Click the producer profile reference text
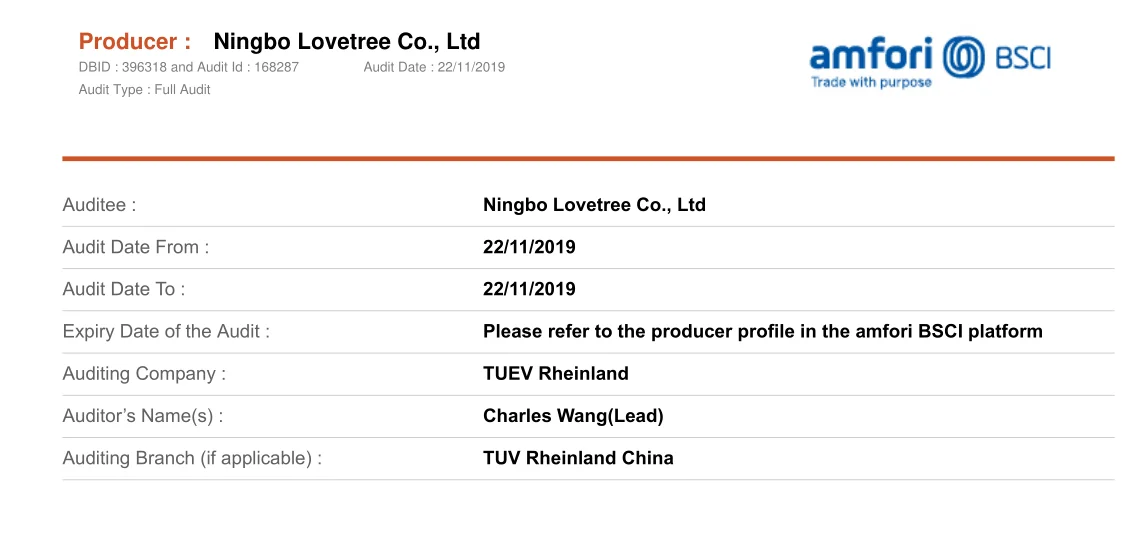Screen dimensions: 1124x543 coord(762,331)
